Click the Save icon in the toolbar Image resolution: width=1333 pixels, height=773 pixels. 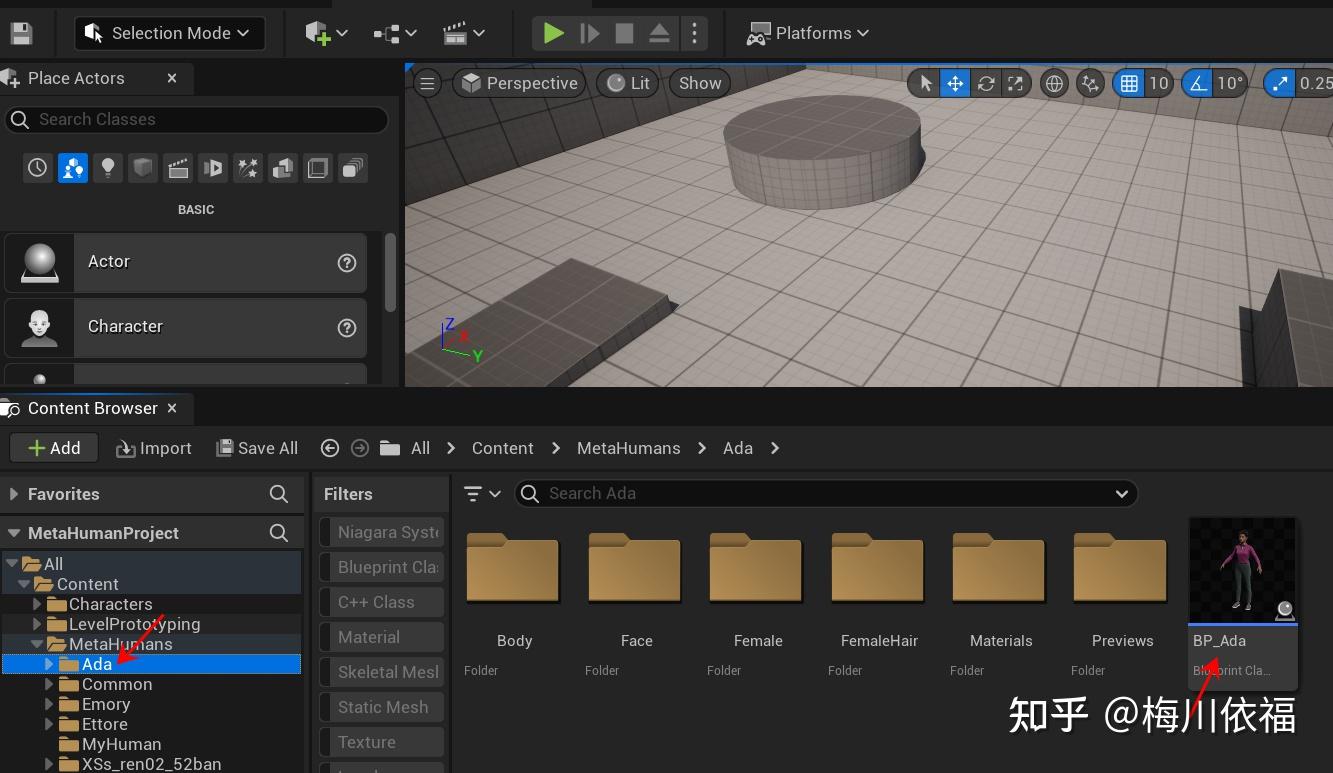(x=21, y=33)
